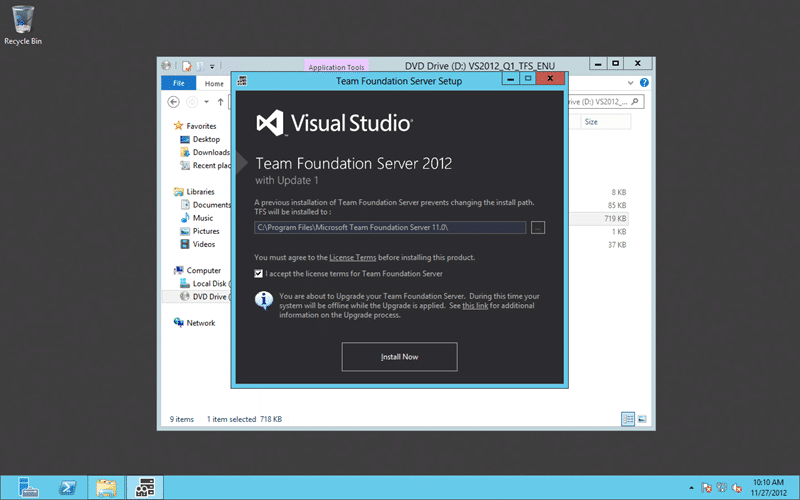This screenshot has width=800, height=500.
Task: Sort files by the Size column header
Action: [x=605, y=122]
